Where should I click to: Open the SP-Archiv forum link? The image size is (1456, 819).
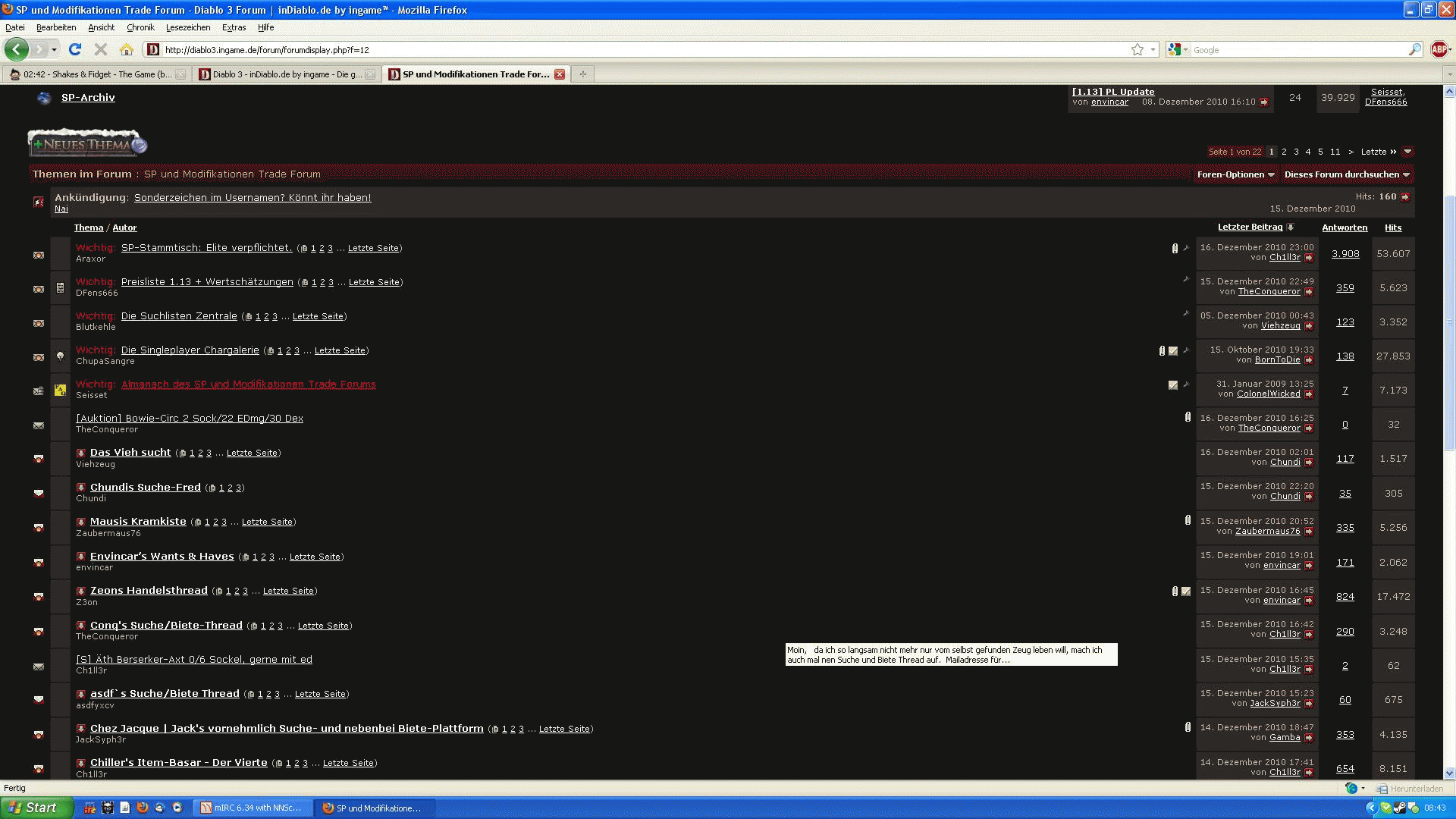click(88, 98)
